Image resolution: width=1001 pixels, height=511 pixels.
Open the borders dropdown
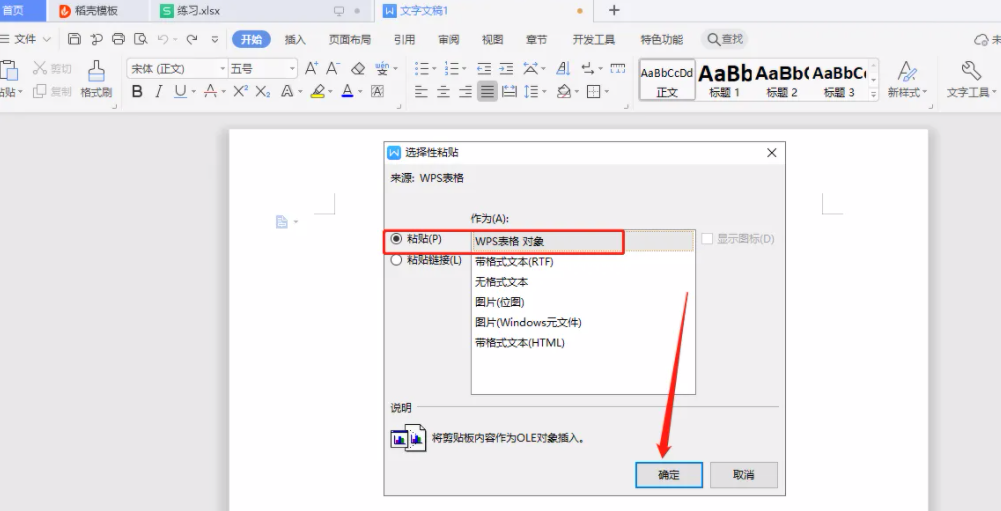(x=606, y=93)
